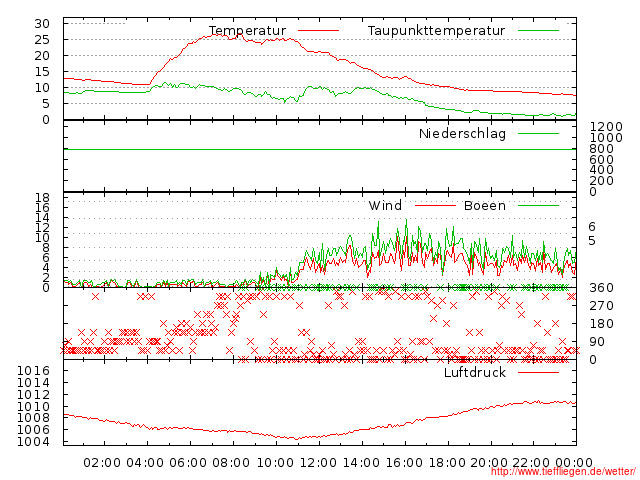This screenshot has height=480, width=640.
Task: Click the green Taupunkttemperatur legend line
Action: point(538,31)
